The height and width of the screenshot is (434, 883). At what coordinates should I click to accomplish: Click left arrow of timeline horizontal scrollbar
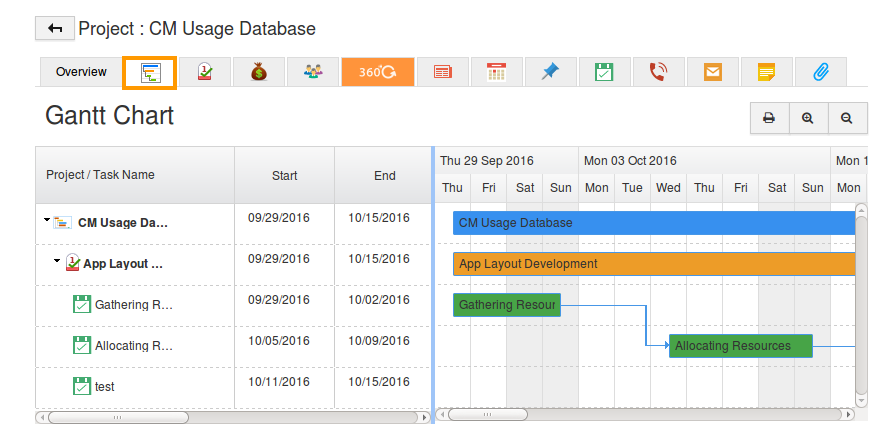tap(442, 415)
